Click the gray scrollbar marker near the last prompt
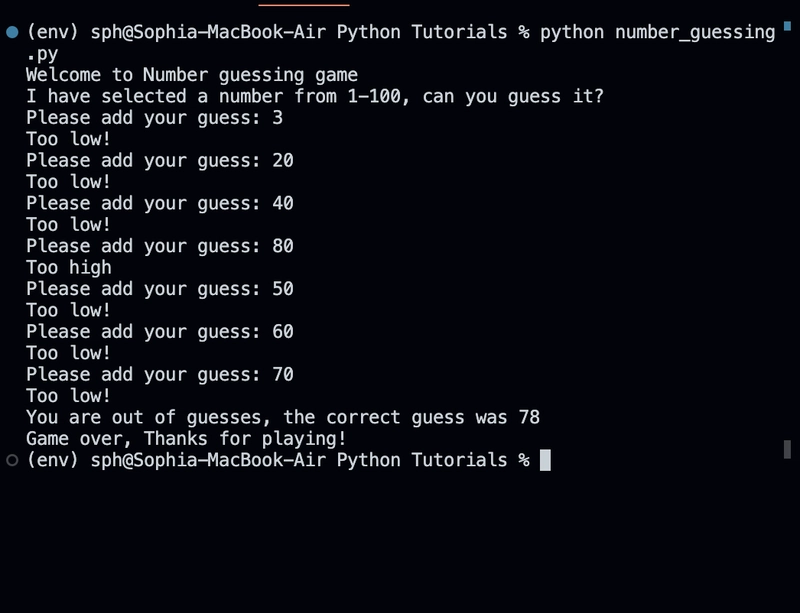 click(787, 449)
